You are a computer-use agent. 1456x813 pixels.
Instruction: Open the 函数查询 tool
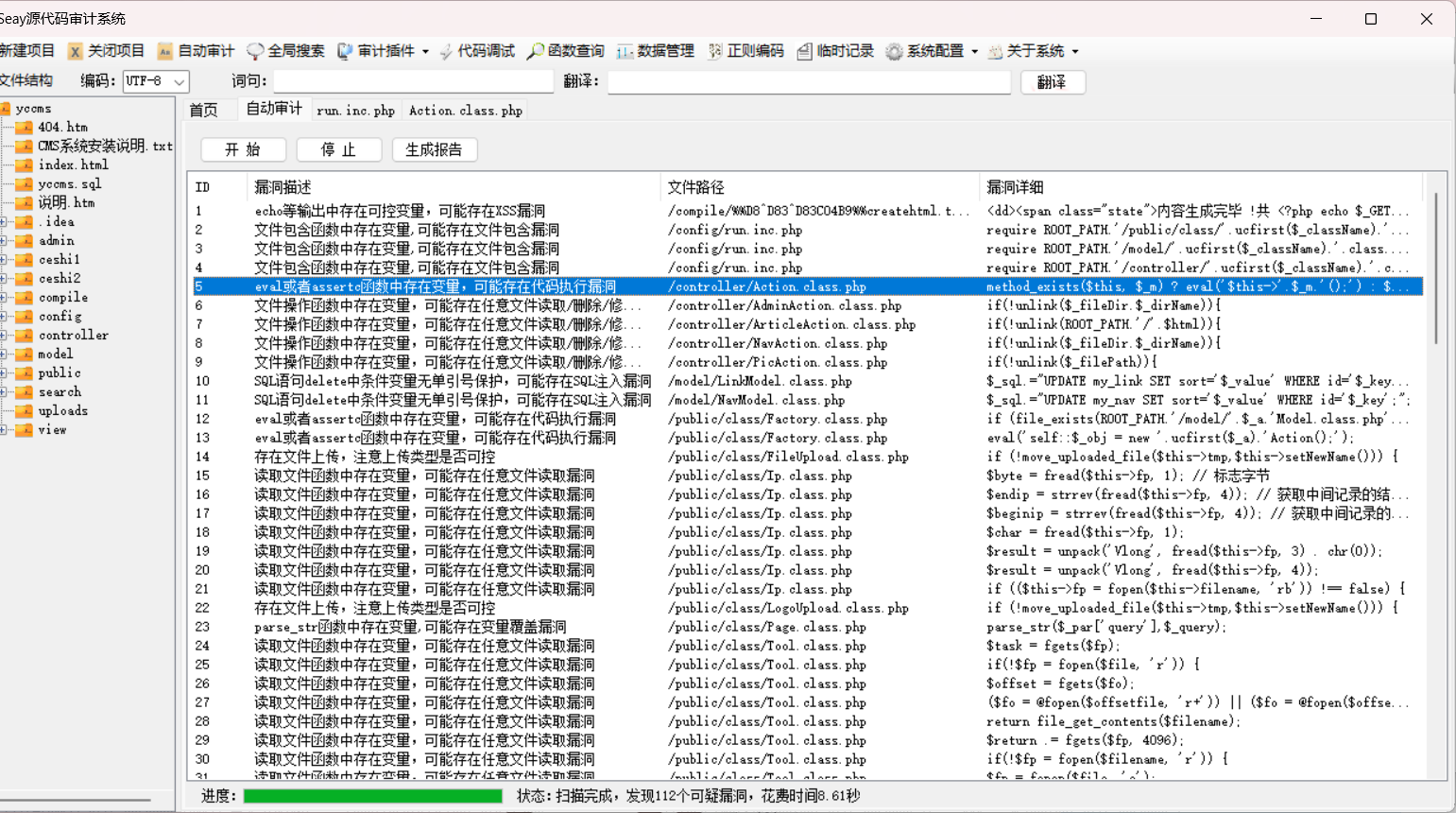pos(566,50)
